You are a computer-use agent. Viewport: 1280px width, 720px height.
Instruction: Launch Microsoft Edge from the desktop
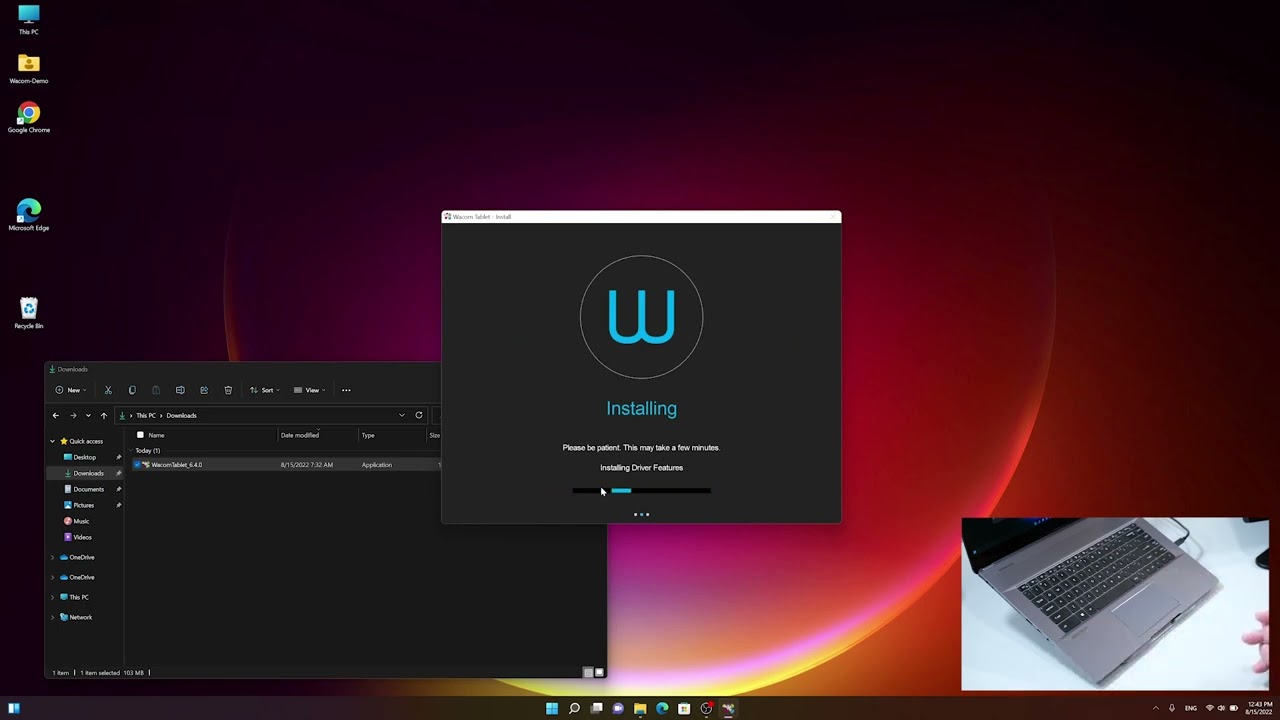click(28, 216)
